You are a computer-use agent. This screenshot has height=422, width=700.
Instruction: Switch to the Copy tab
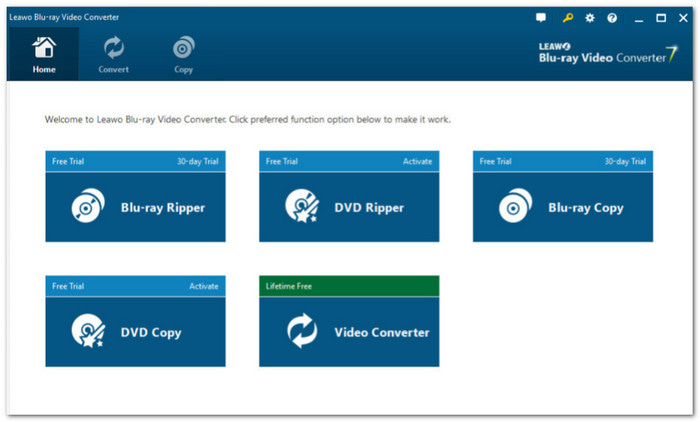pos(183,54)
